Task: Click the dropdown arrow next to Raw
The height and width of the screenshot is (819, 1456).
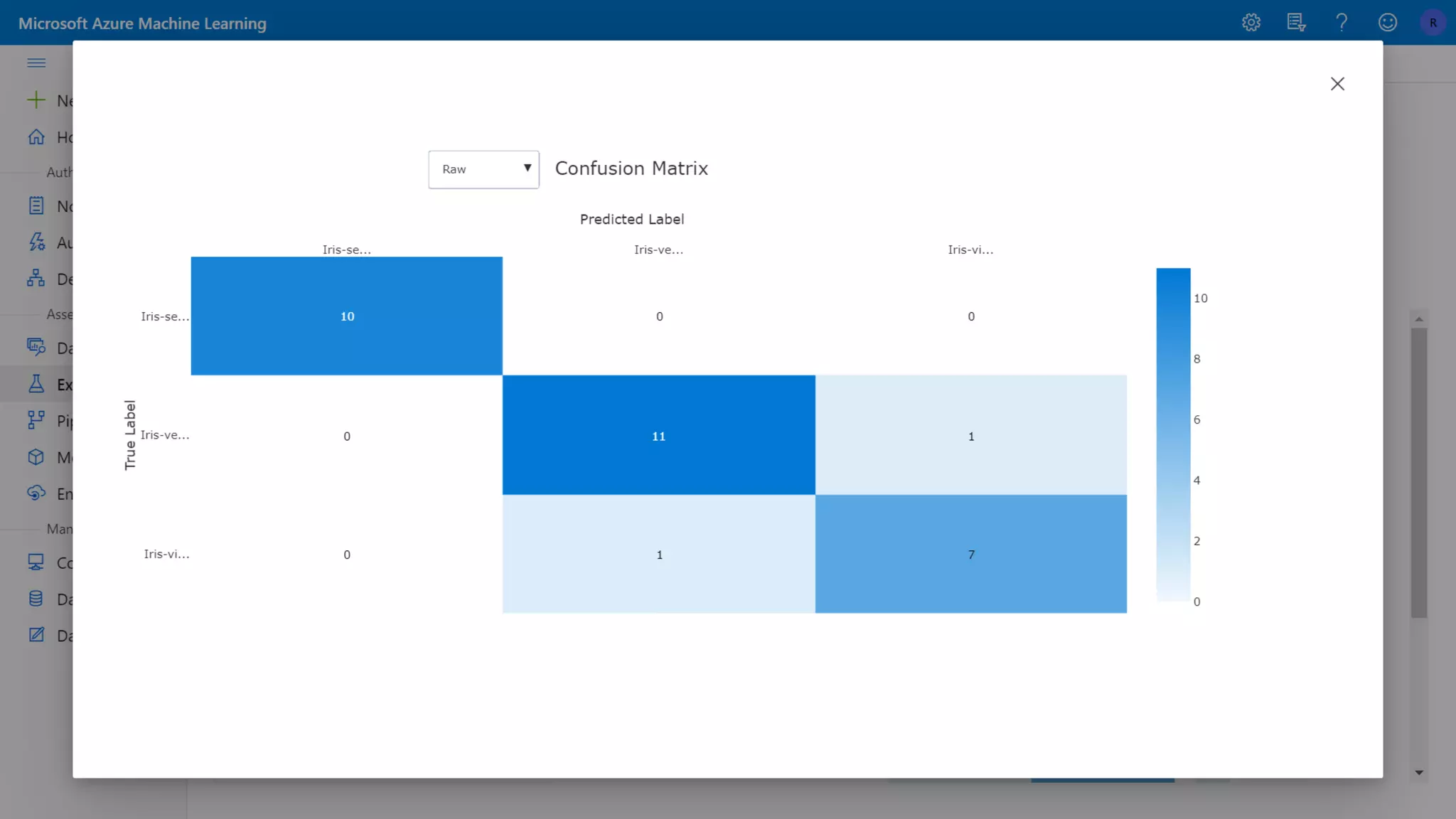Action: pos(528,168)
